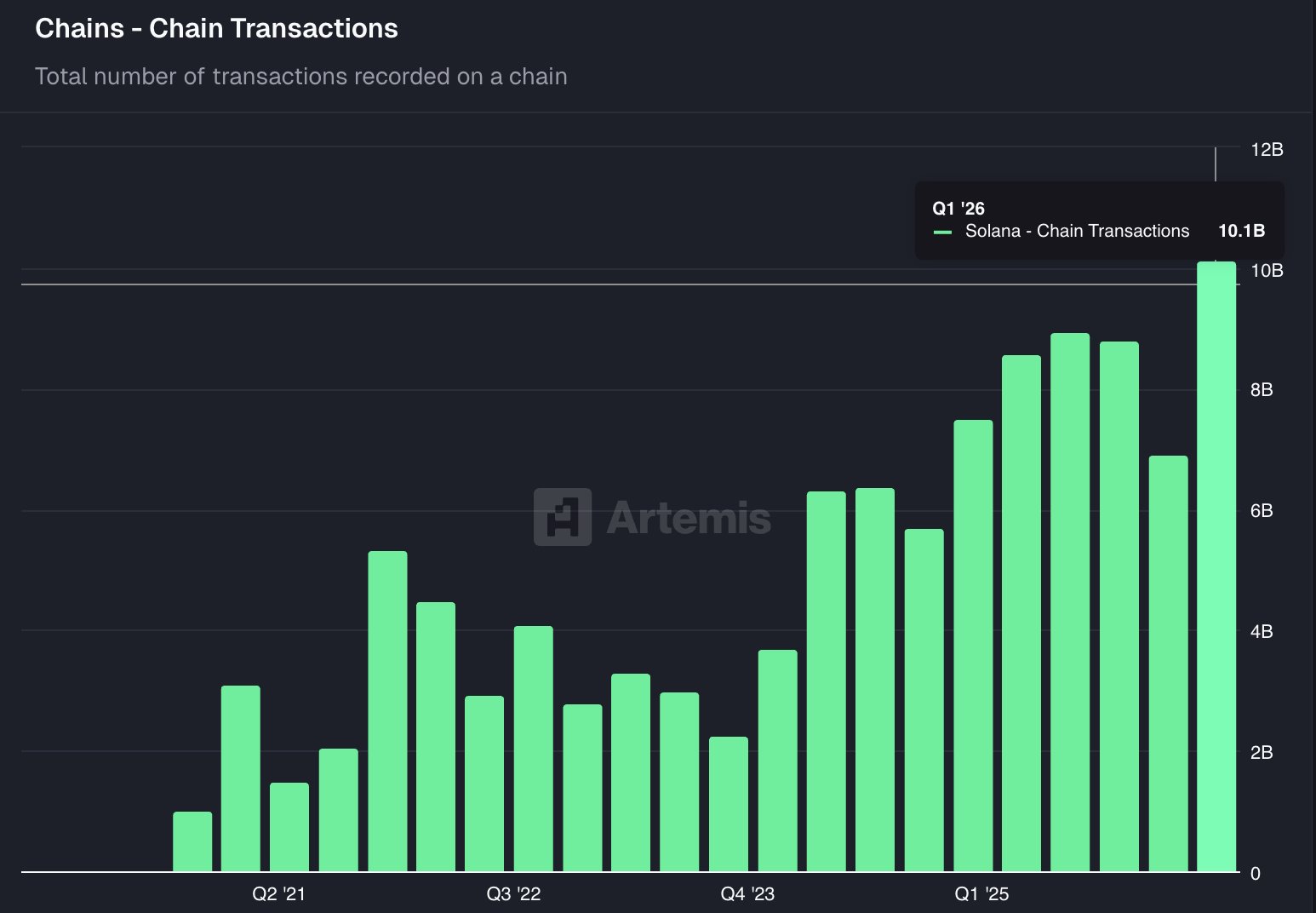
Task: Click the 6B y-axis label
Action: [1262, 510]
